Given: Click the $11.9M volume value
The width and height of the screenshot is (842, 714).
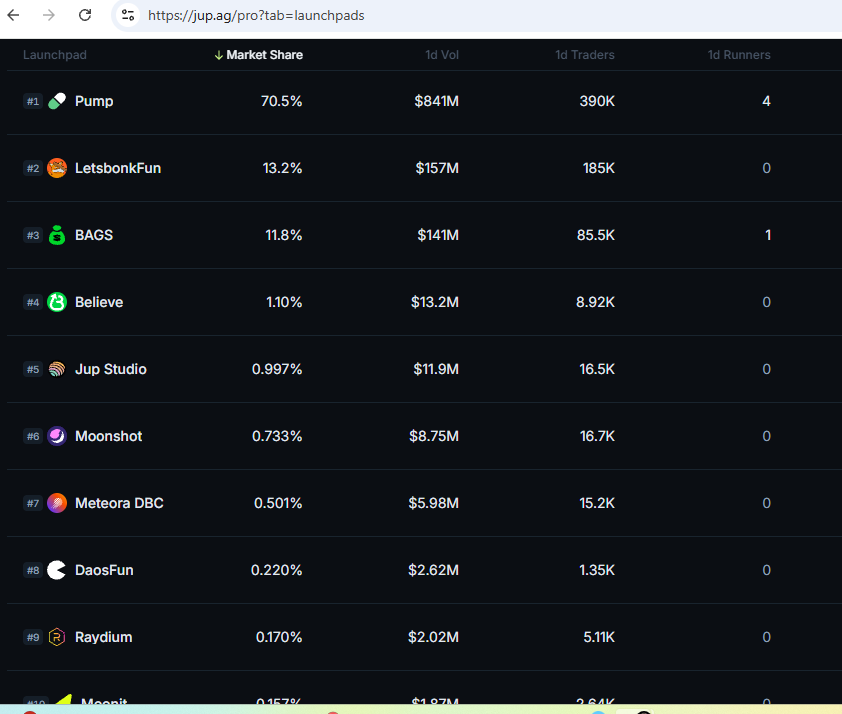Looking at the screenshot, I should (x=436, y=369).
